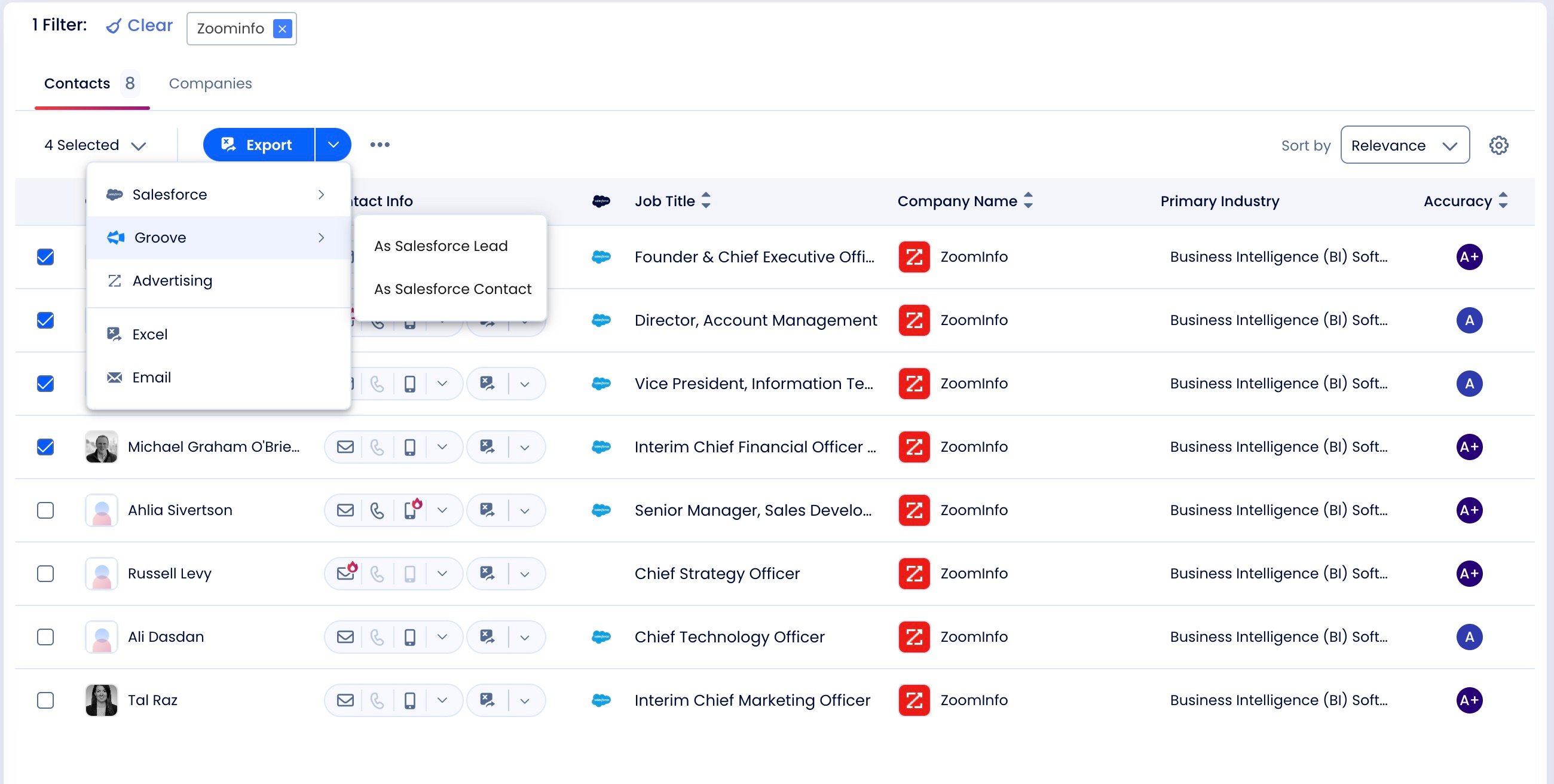Image resolution: width=1554 pixels, height=784 pixels.
Task: Open export dropdown in Russell Levy row
Action: pyautogui.click(x=525, y=574)
